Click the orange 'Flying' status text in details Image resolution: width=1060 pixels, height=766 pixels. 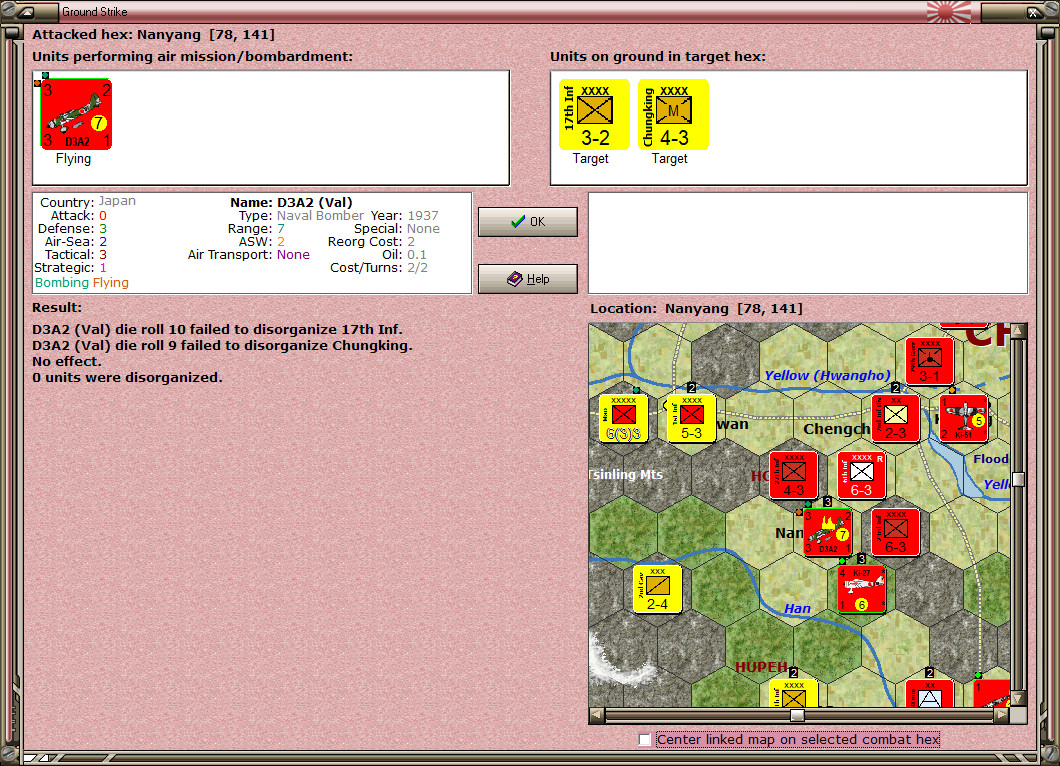tap(110, 283)
